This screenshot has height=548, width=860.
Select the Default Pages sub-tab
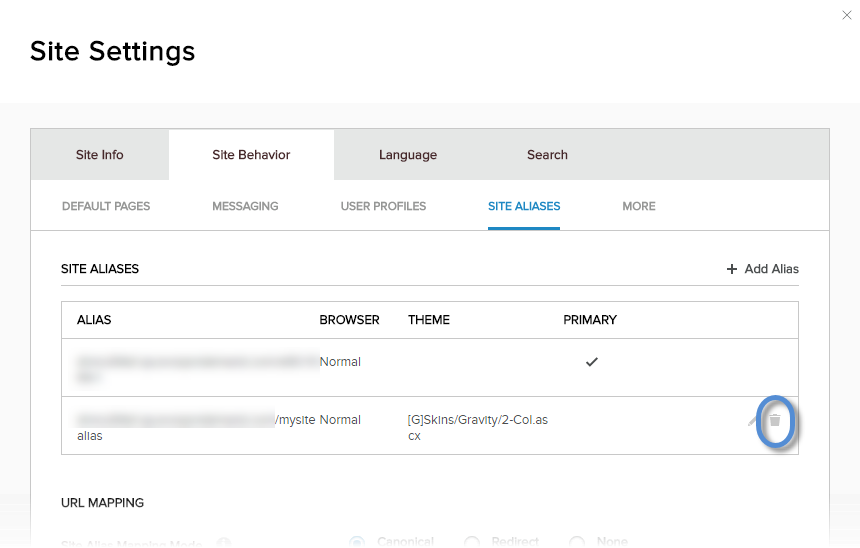pyautogui.click(x=106, y=206)
